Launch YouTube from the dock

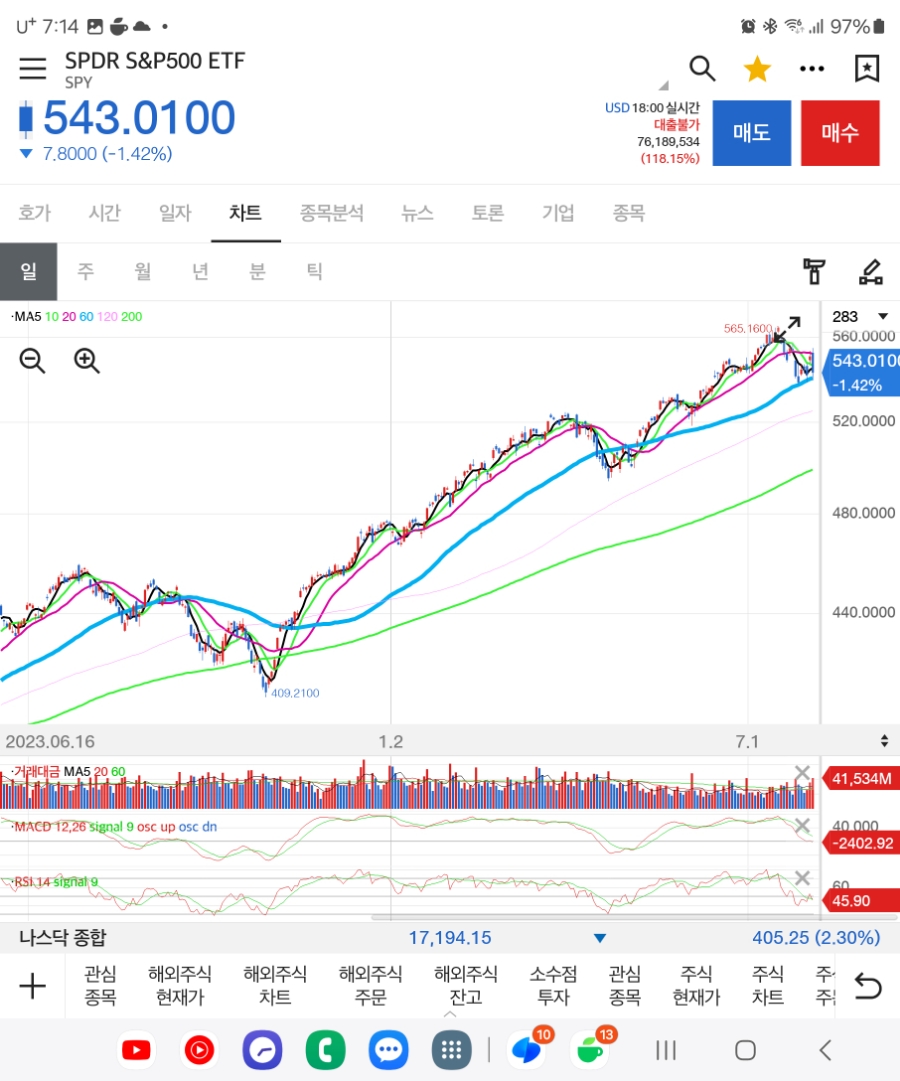pyautogui.click(x=136, y=1050)
